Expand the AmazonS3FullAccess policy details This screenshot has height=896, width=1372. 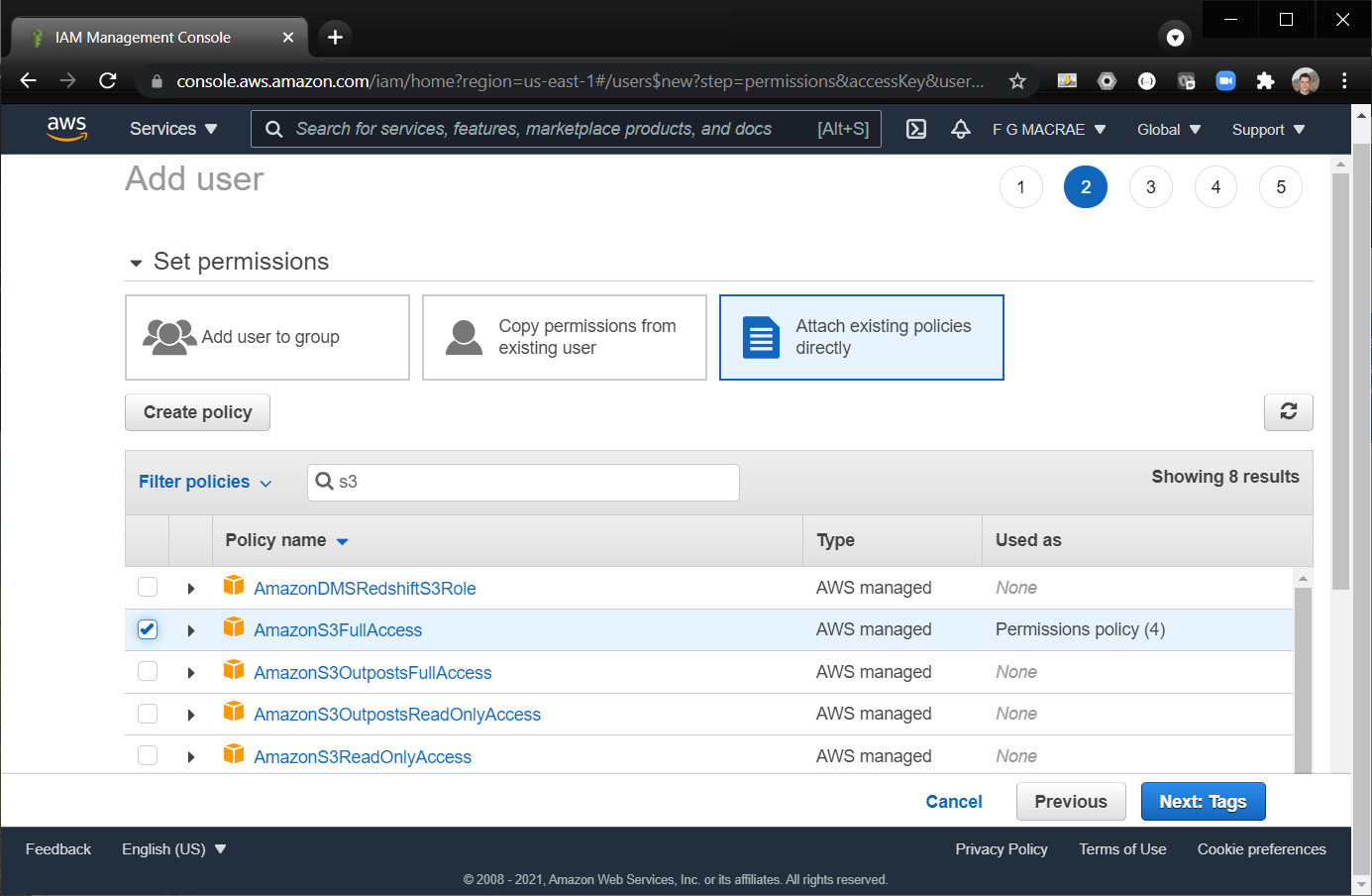(x=191, y=630)
